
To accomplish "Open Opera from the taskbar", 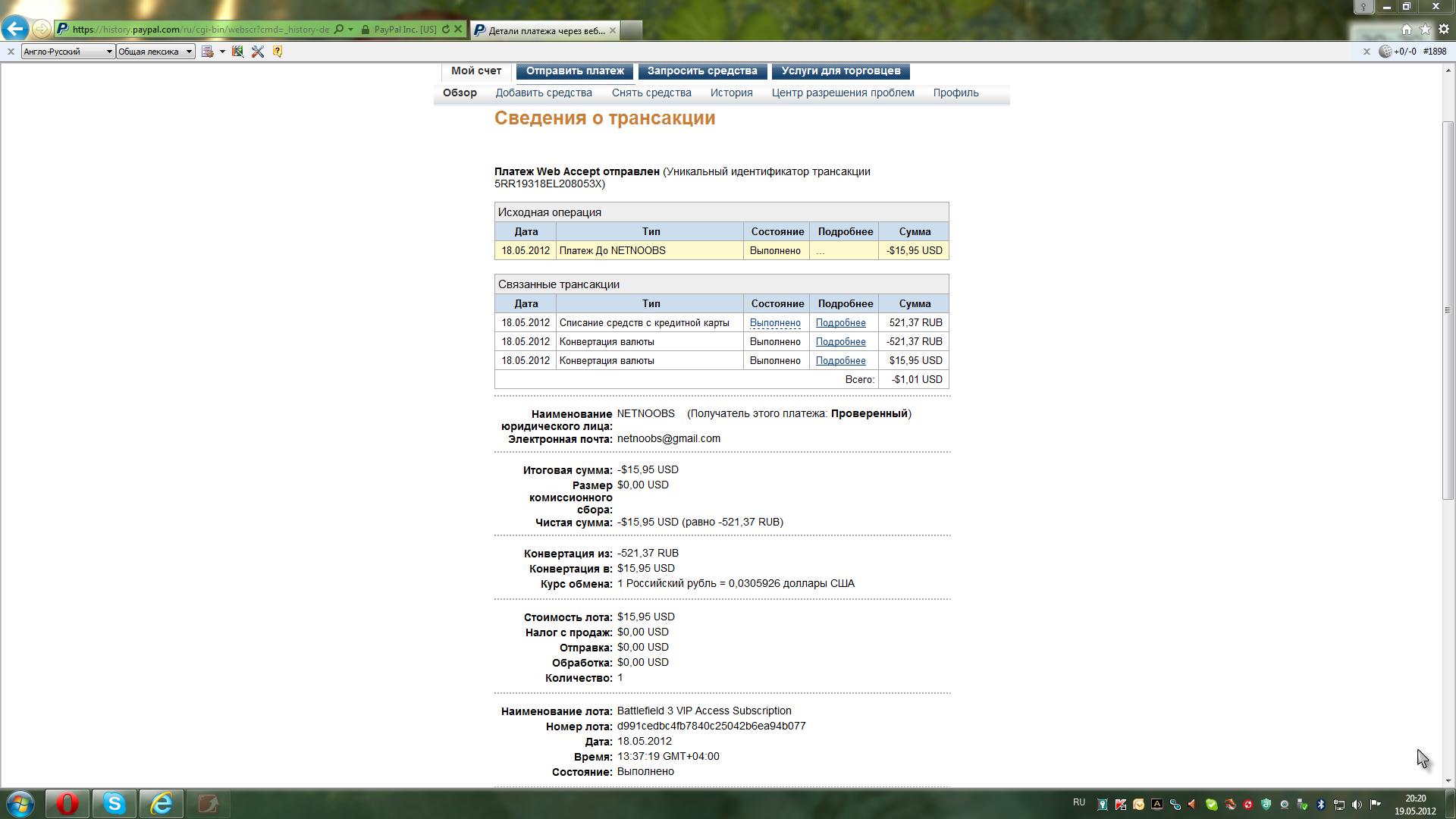I will [67, 803].
